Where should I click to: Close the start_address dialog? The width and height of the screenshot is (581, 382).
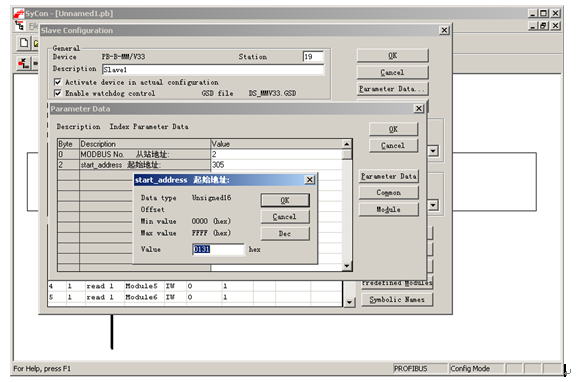point(309,180)
